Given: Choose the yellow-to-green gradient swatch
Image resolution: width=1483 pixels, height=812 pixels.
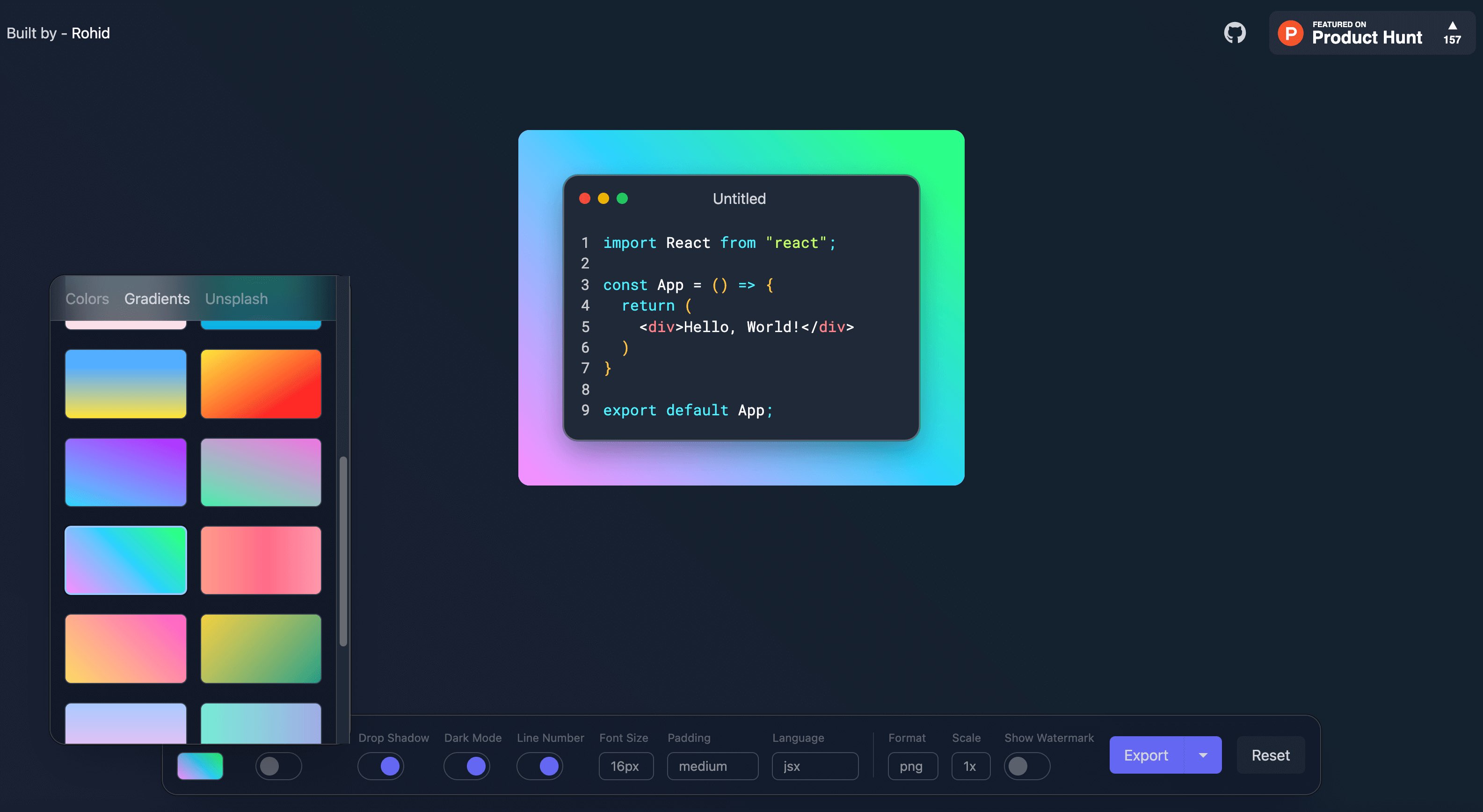Looking at the screenshot, I should pos(261,649).
